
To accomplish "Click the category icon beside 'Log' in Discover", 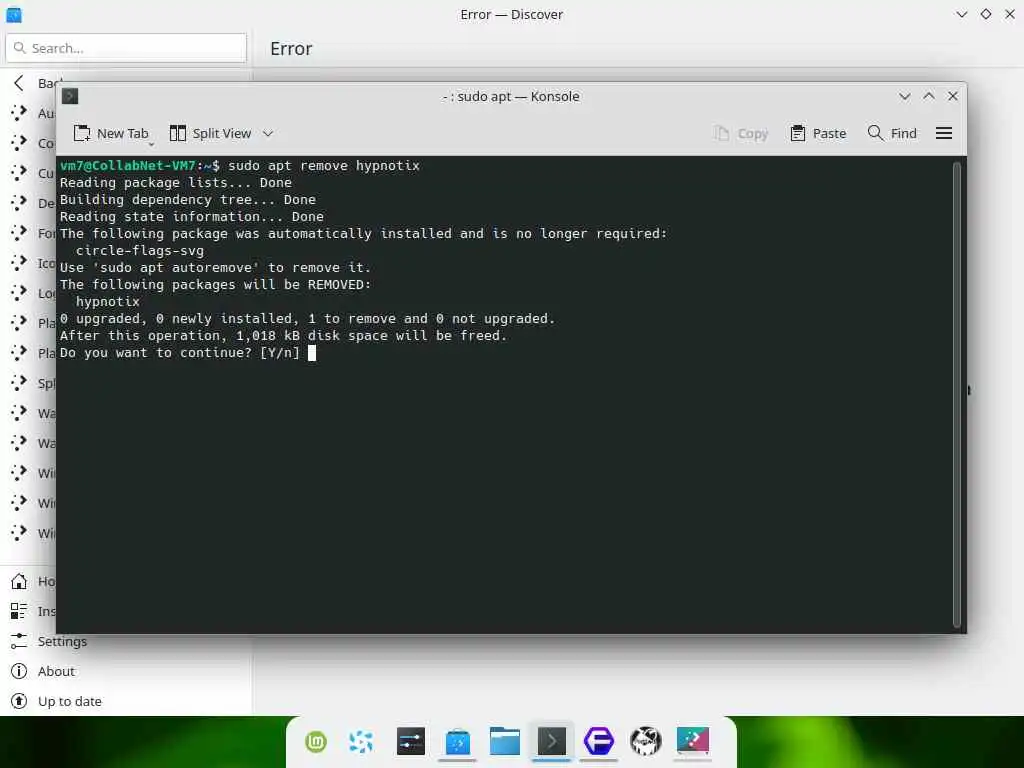I will click(x=19, y=293).
